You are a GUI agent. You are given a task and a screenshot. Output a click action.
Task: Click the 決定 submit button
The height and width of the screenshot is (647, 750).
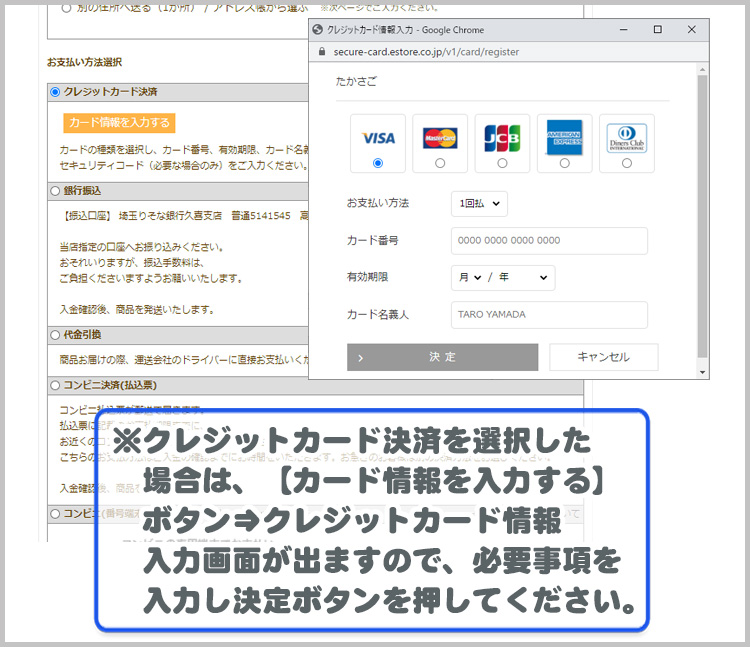click(442, 357)
